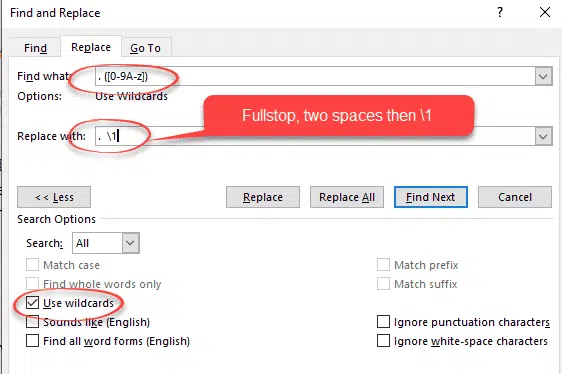562x374 pixels.
Task: Collapse options with the Less button
Action: [x=54, y=197]
